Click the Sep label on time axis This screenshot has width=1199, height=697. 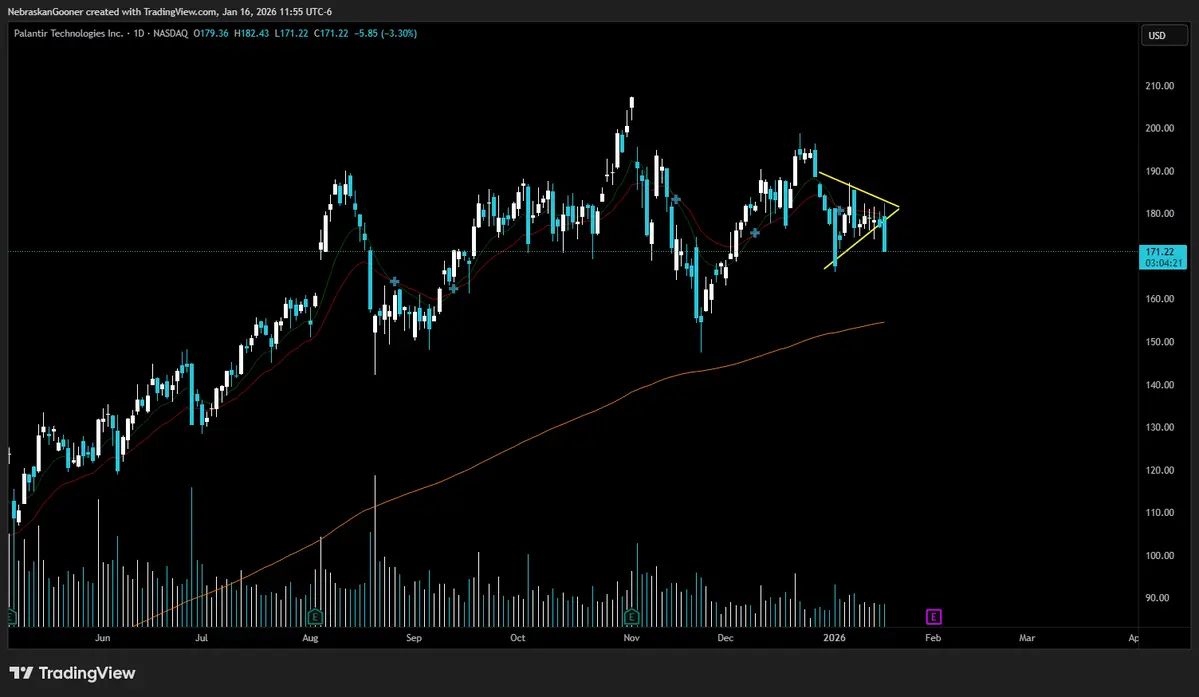(414, 637)
